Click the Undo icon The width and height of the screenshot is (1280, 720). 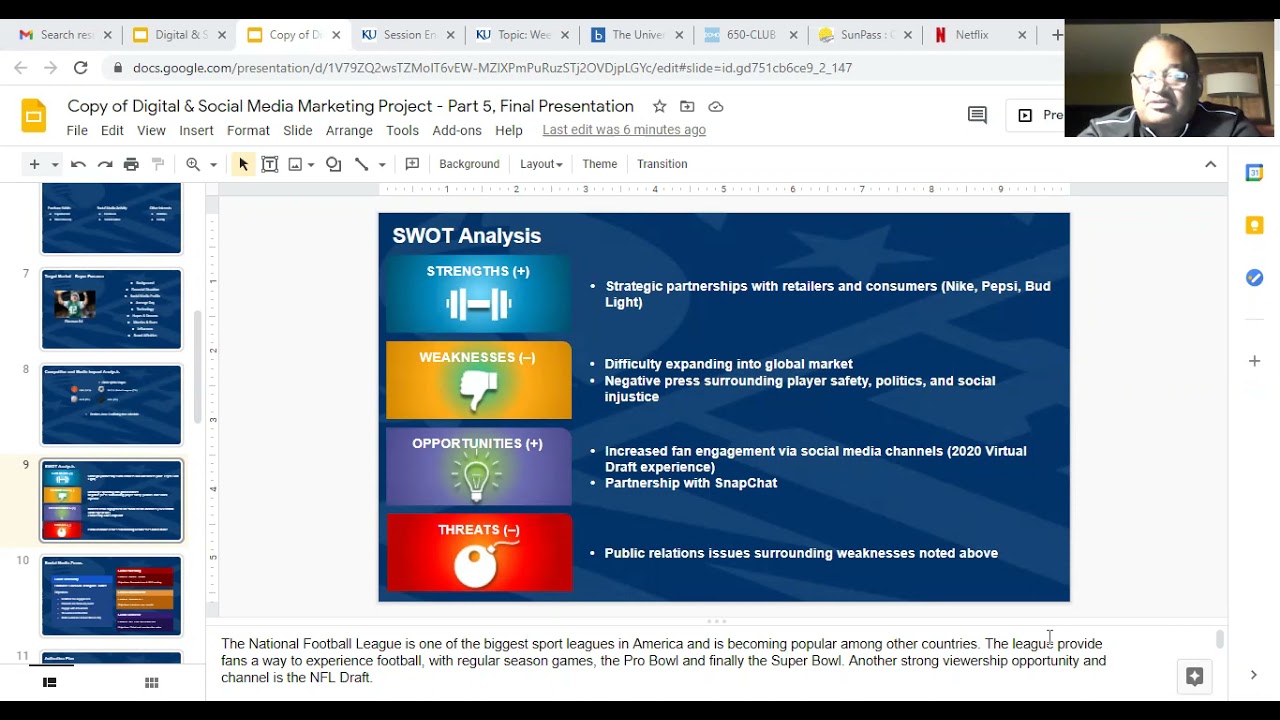[x=78, y=164]
